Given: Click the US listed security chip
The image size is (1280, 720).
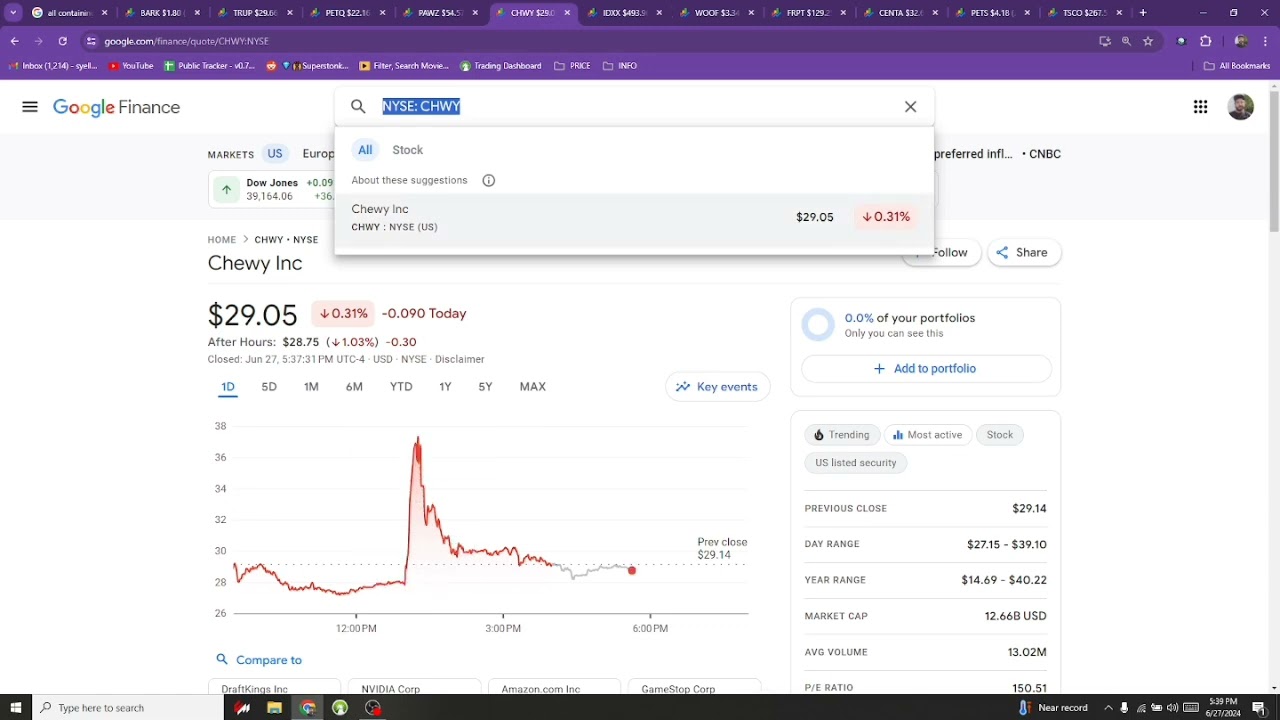Looking at the screenshot, I should pos(856,463).
